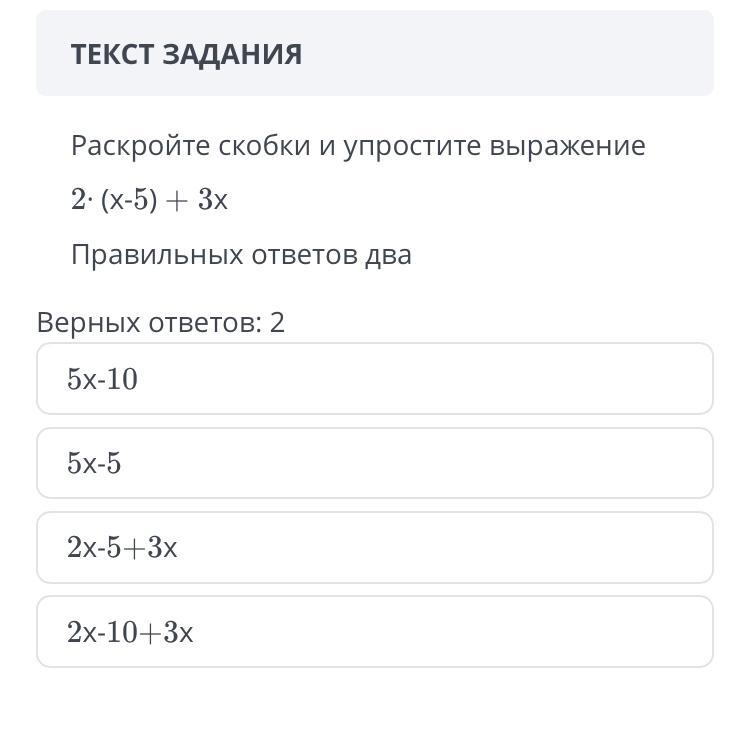750x732 pixels.
Task: Pick the fully simplified result 5x-10
Action: [375, 378]
